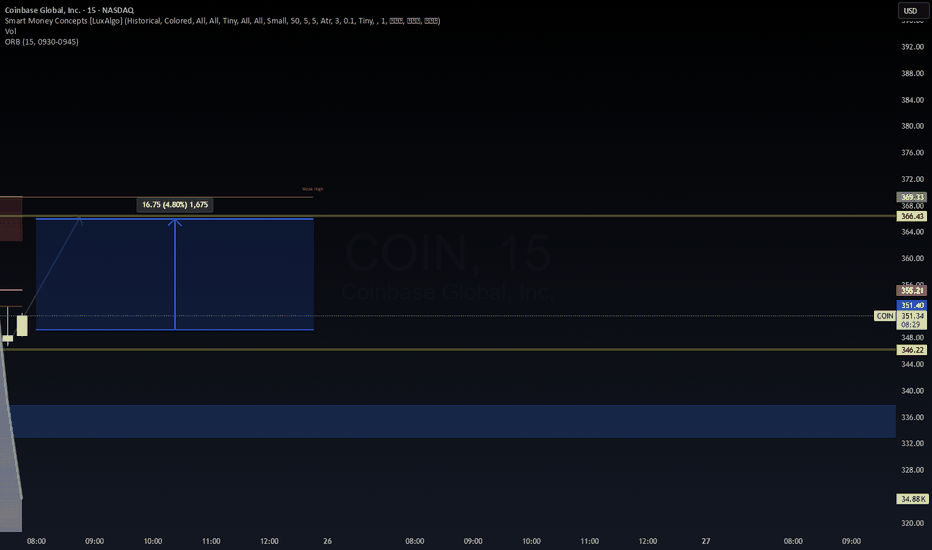The height and width of the screenshot is (550, 932).
Task: Select the blue demand zone near 336.00
Action: [452, 422]
